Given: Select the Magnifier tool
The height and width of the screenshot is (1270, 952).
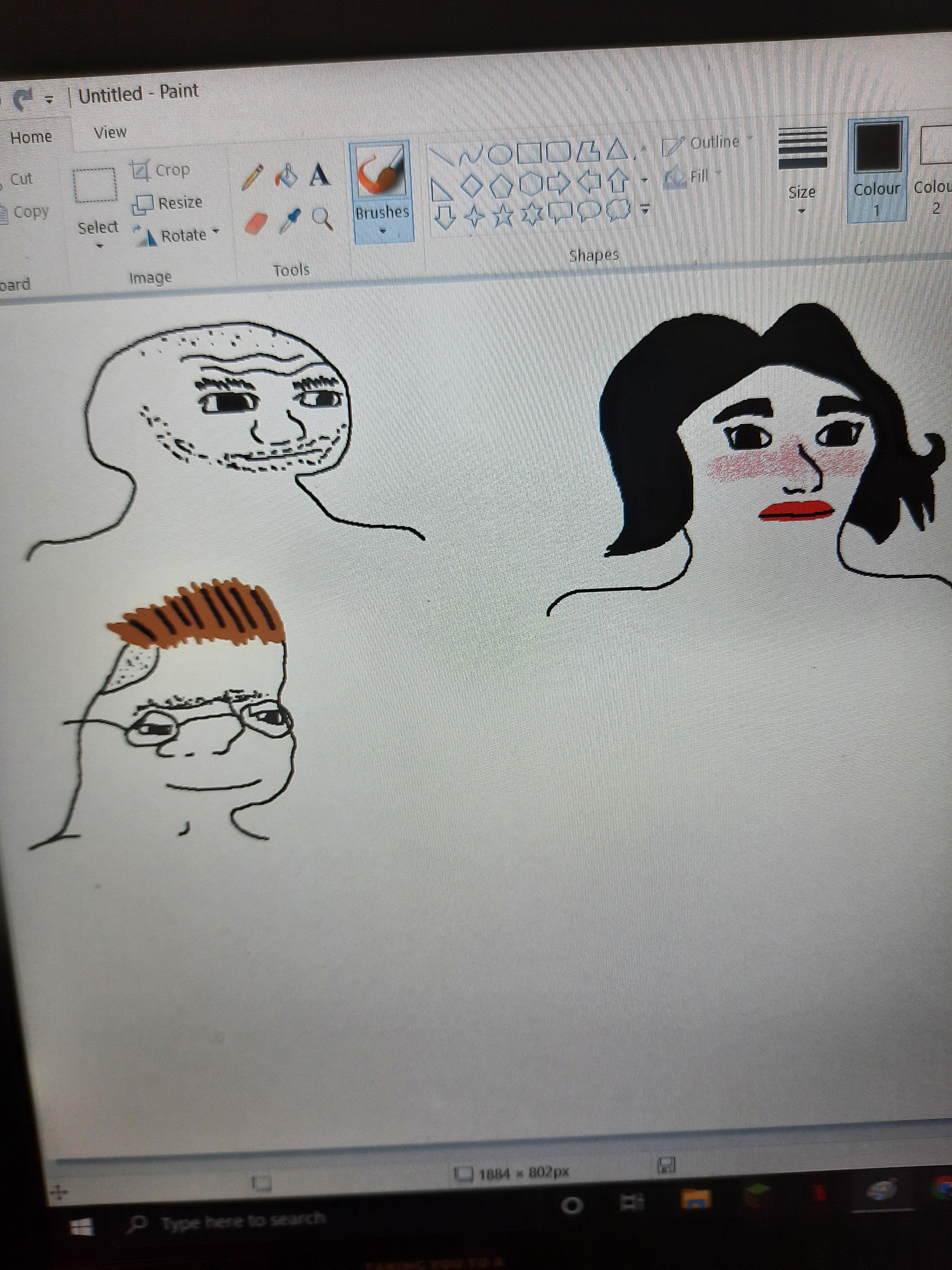Looking at the screenshot, I should (x=322, y=218).
